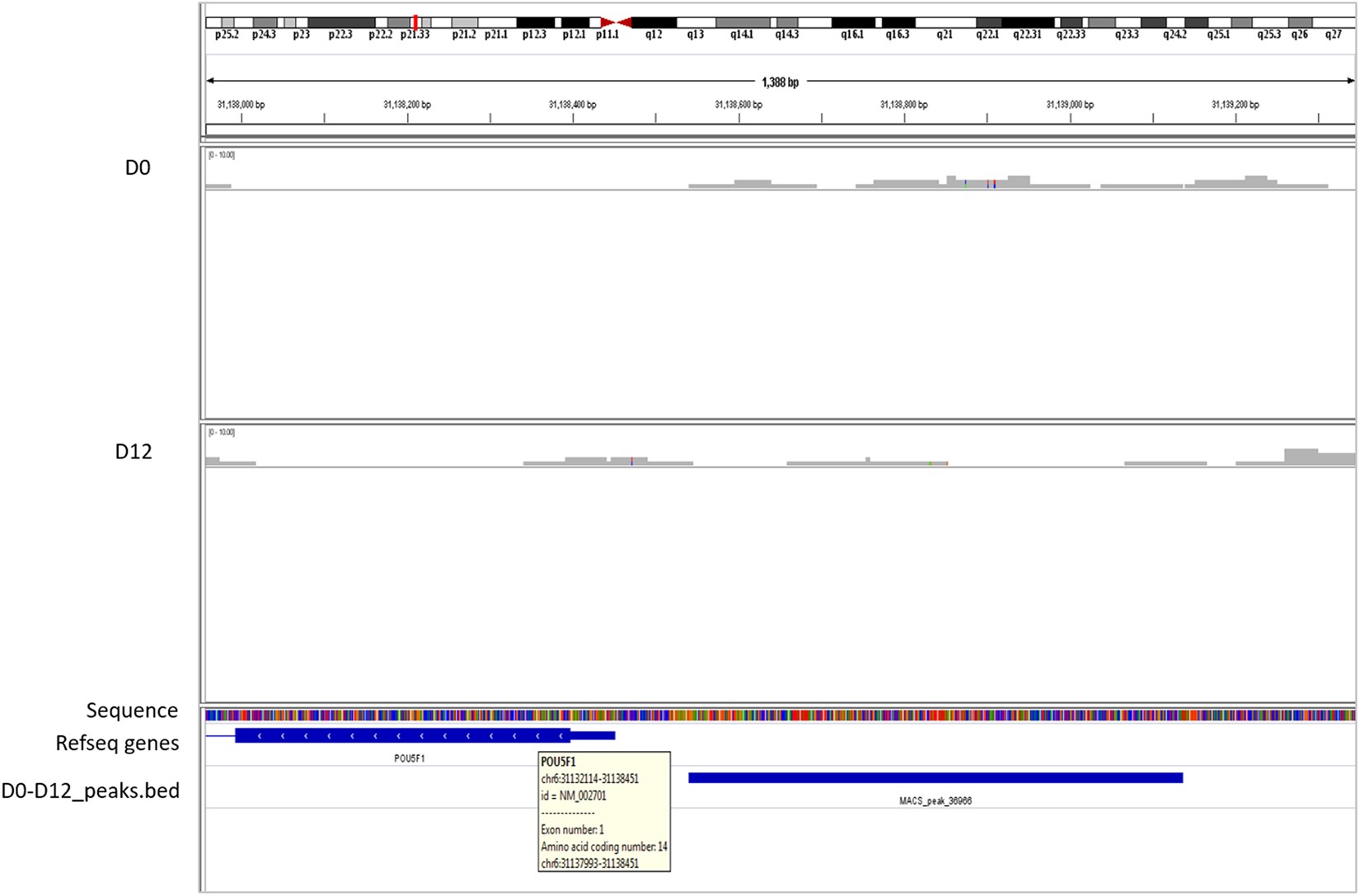Viewport: 1360px width, 896px height.
Task: Click cytoband label p25.2
Action: pos(227,35)
